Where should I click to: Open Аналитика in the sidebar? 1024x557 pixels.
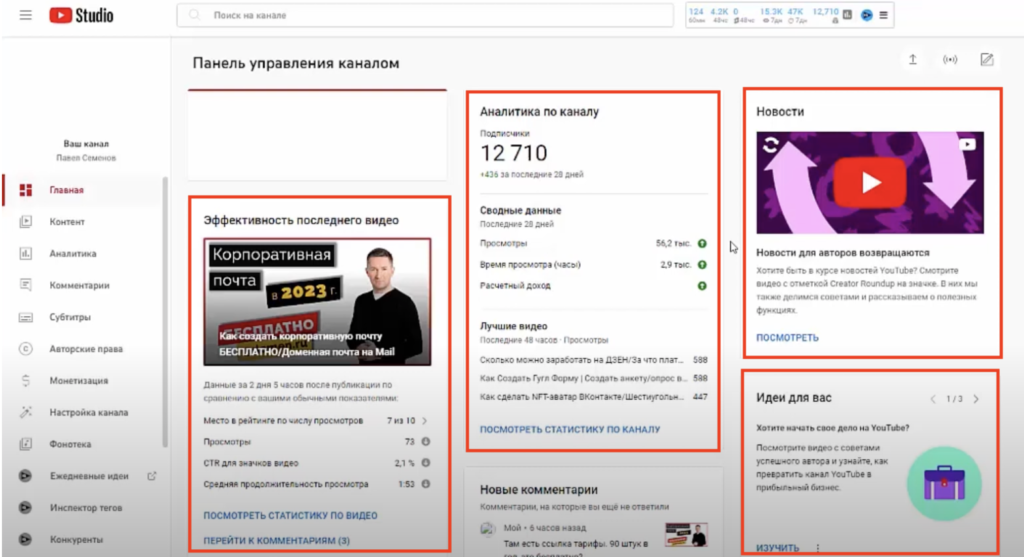click(72, 254)
